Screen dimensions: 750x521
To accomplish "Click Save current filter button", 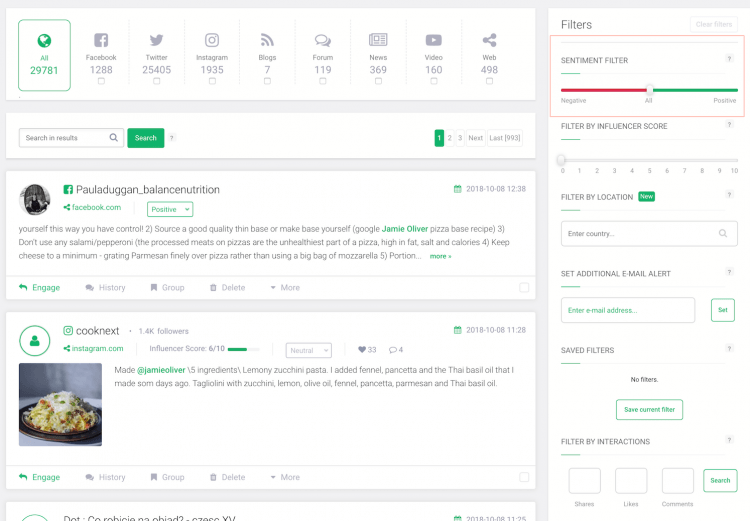I will pyautogui.click(x=649, y=410).
